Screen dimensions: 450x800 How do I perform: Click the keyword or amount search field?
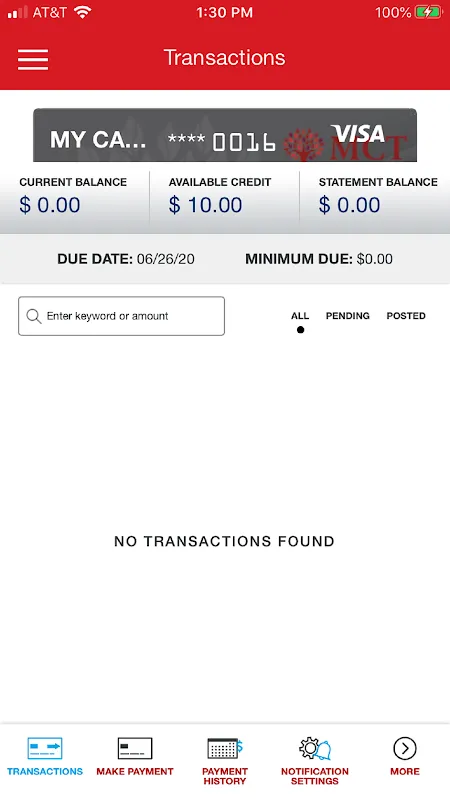pyautogui.click(x=121, y=316)
